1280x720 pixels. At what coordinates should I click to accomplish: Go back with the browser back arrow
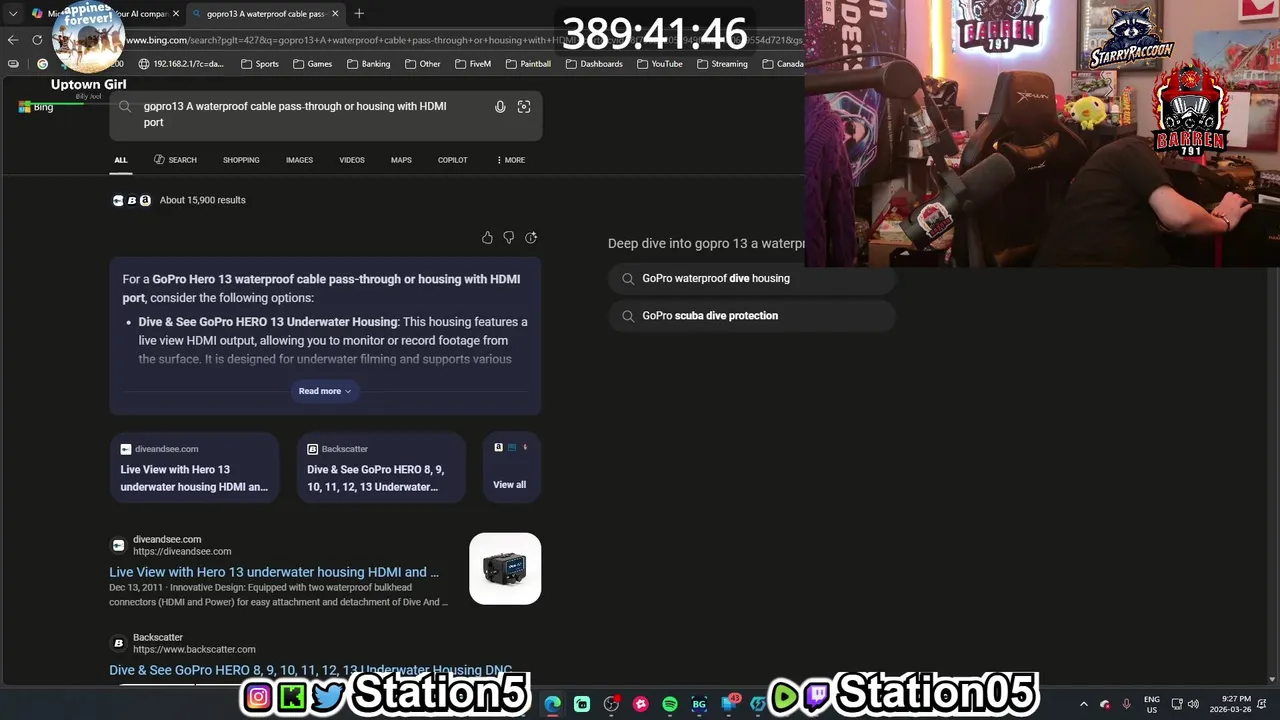pyautogui.click(x=13, y=40)
